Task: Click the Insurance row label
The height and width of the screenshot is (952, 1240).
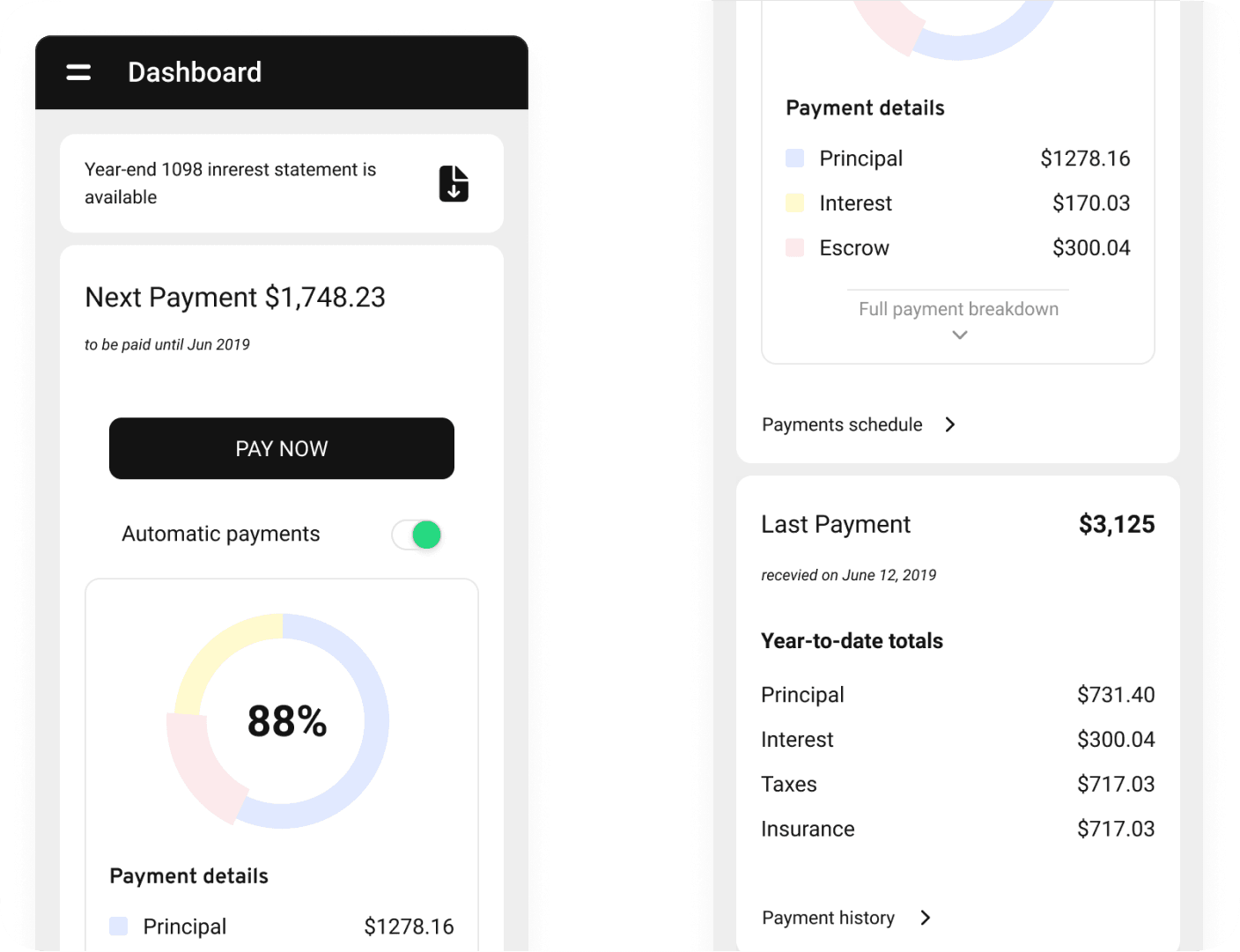Action: (x=808, y=830)
